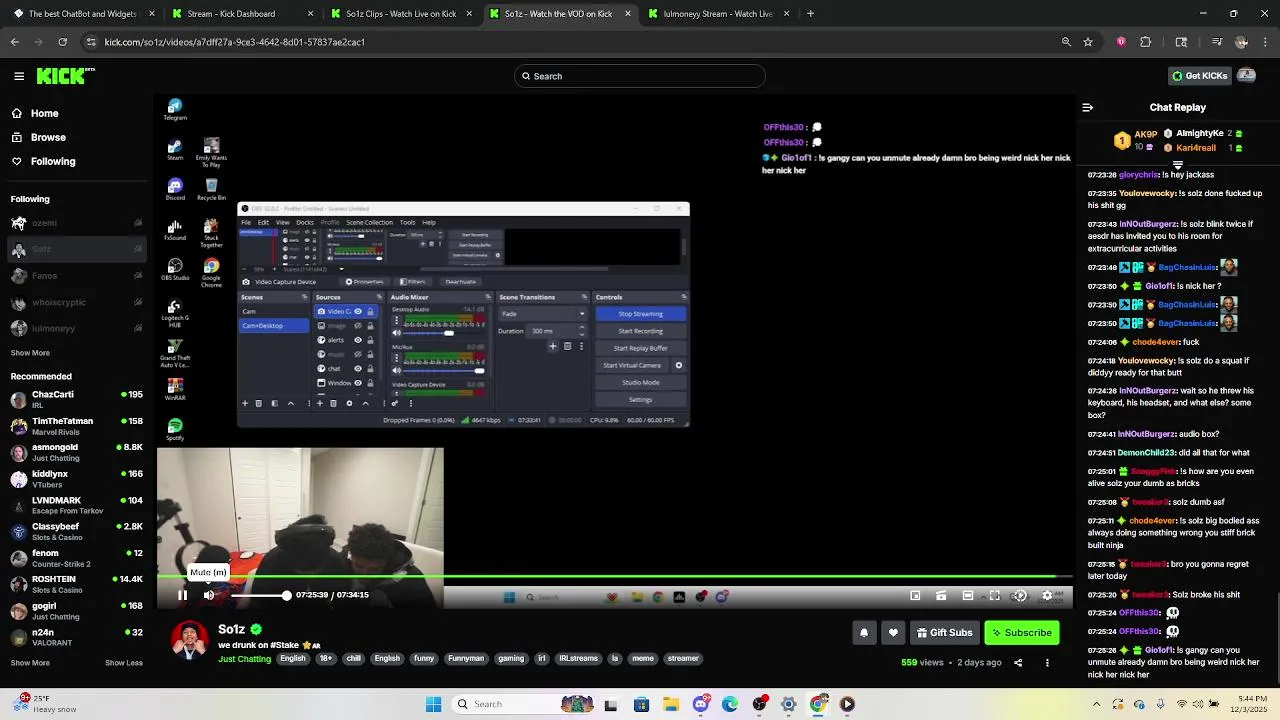Viewport: 1280px width, 720px height.
Task: Toggle follow heart for So1z
Action: coord(893,632)
